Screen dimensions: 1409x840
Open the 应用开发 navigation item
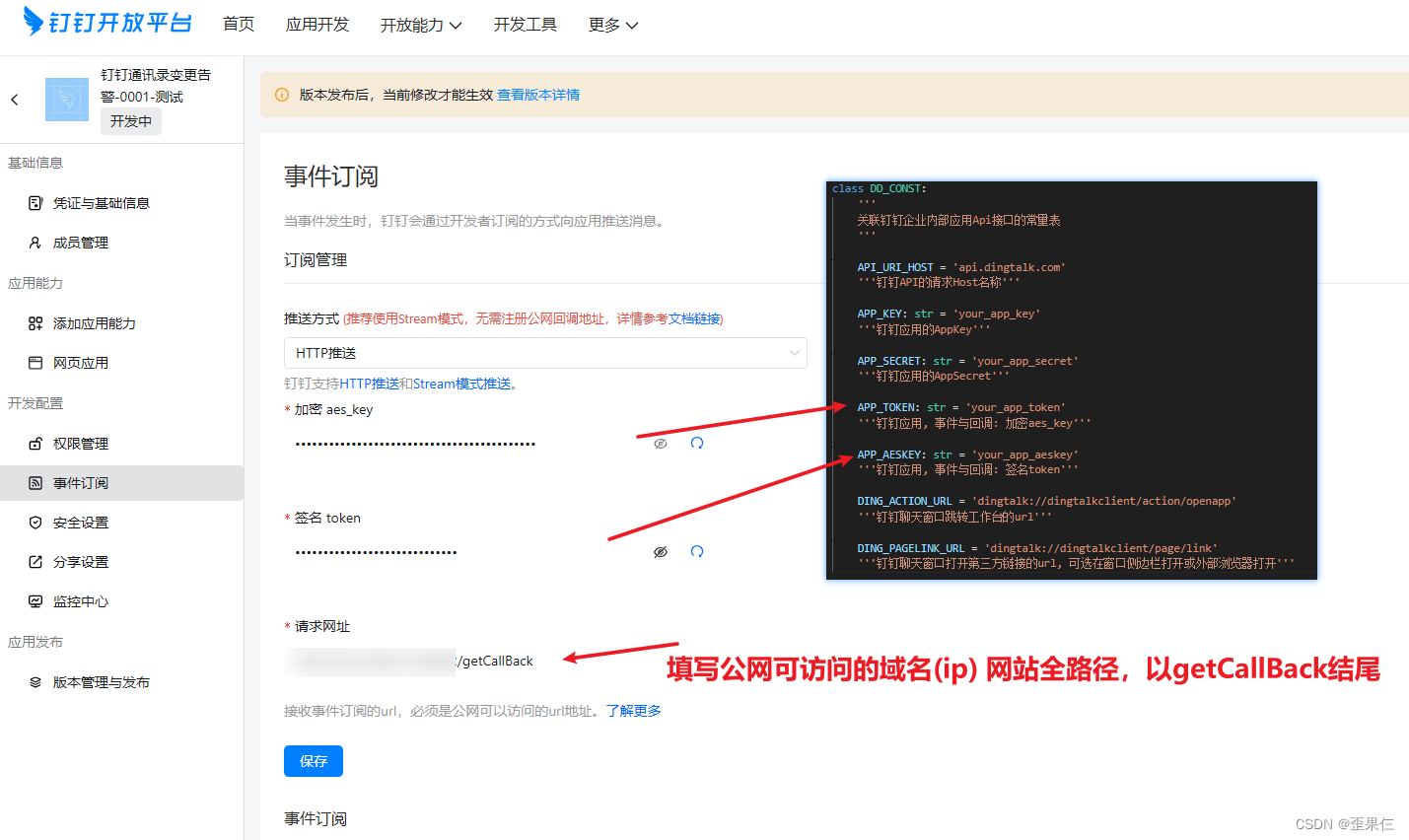point(317,25)
